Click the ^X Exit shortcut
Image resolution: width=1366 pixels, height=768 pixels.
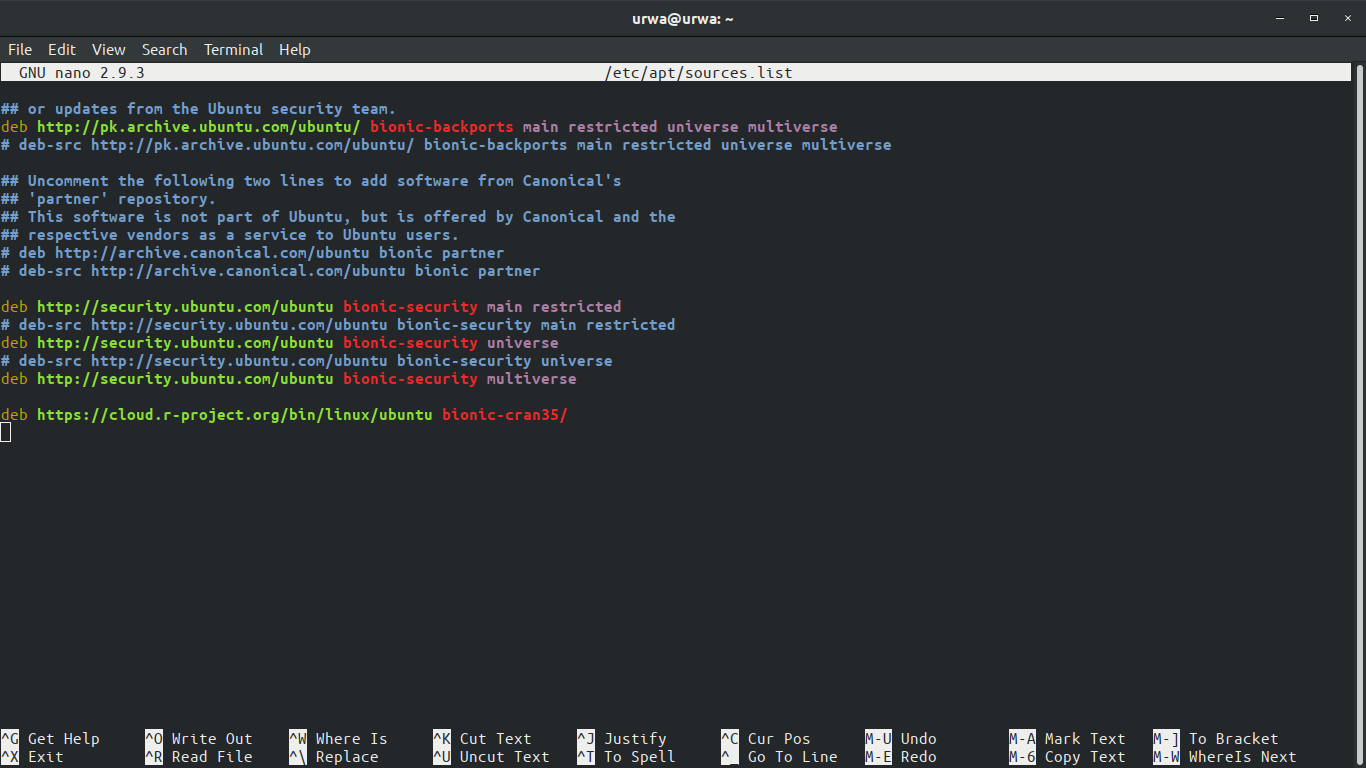tap(32, 757)
